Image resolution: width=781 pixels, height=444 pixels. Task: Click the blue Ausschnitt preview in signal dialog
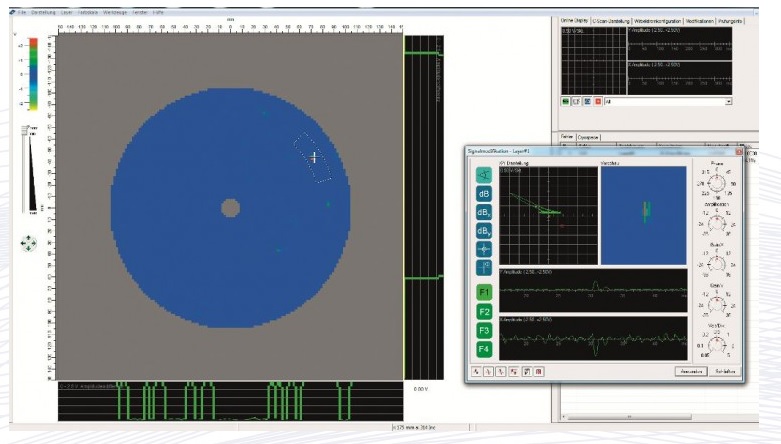(x=644, y=215)
